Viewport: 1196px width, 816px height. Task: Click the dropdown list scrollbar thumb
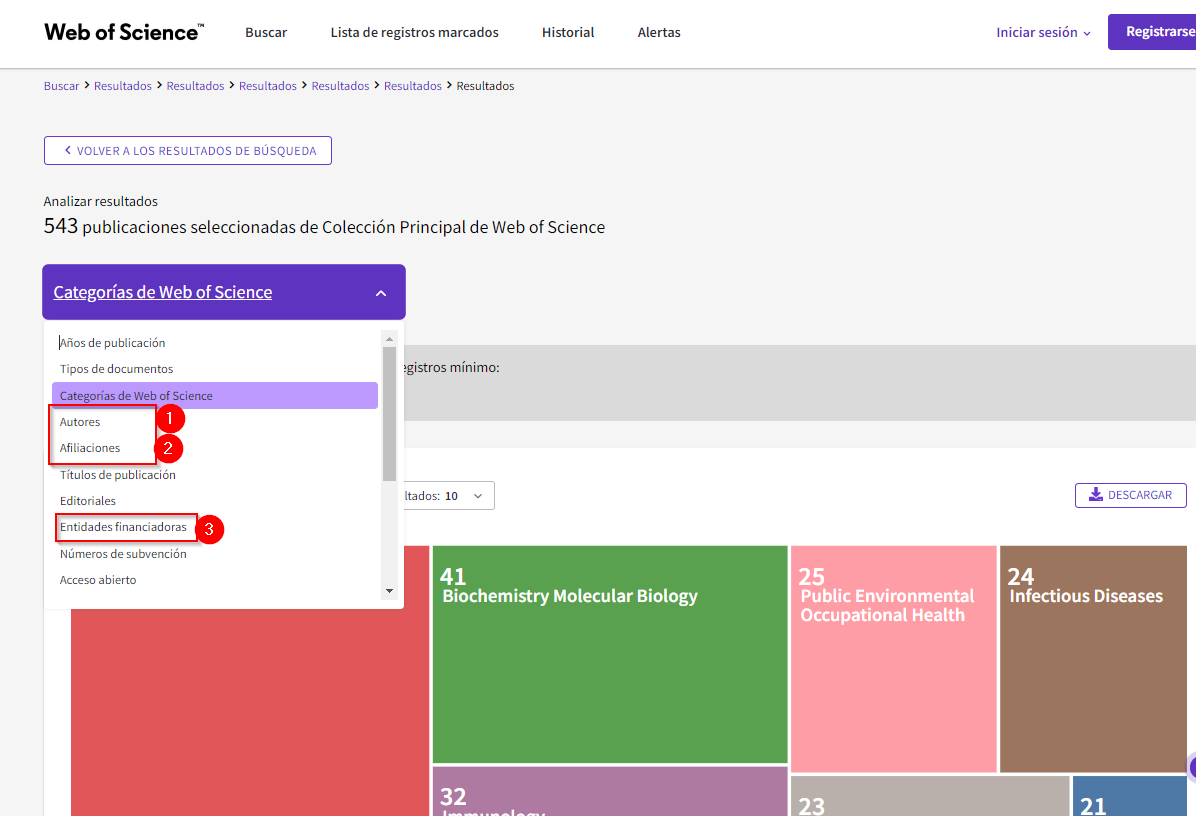click(390, 414)
